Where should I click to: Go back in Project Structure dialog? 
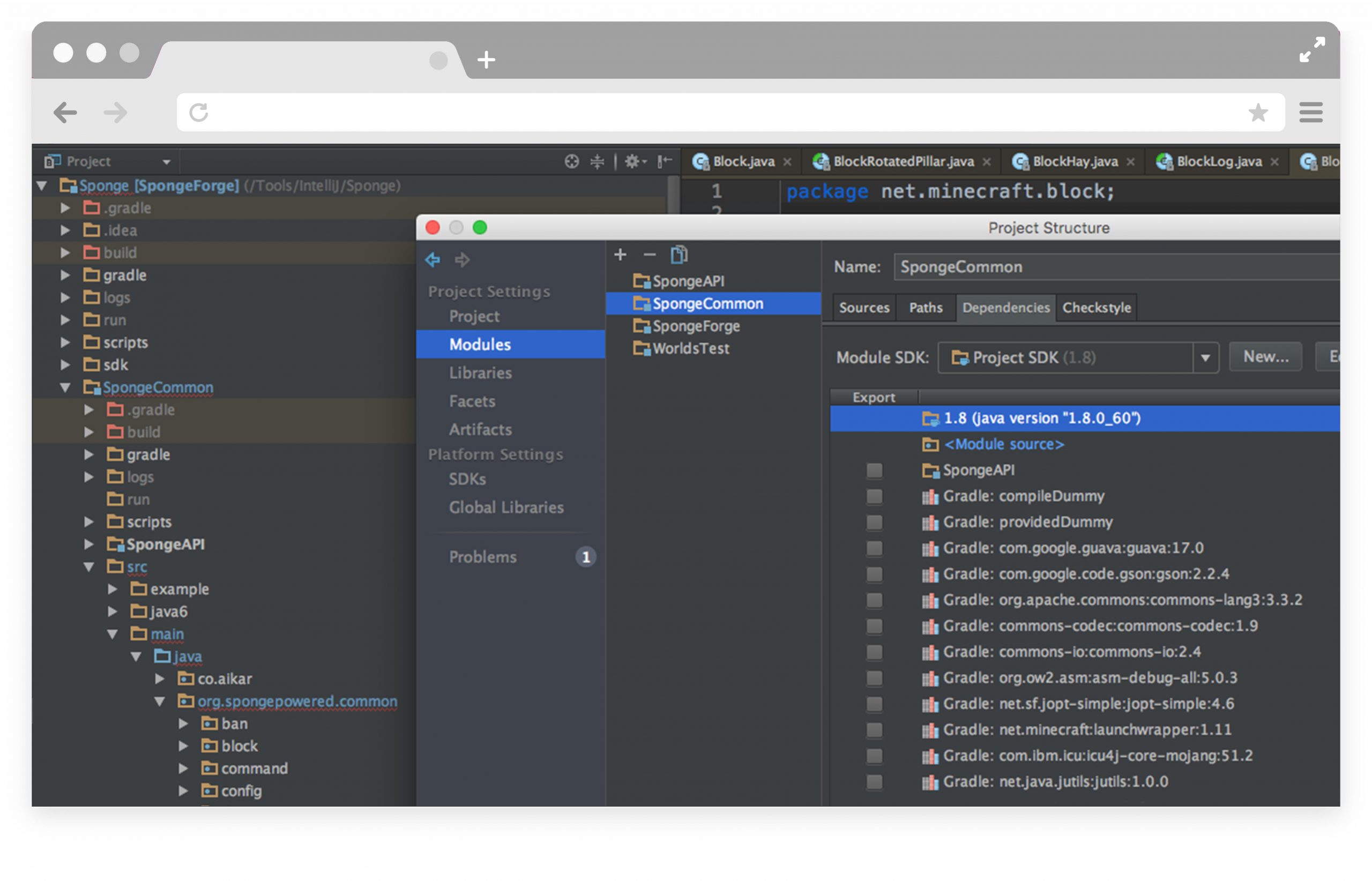click(433, 260)
